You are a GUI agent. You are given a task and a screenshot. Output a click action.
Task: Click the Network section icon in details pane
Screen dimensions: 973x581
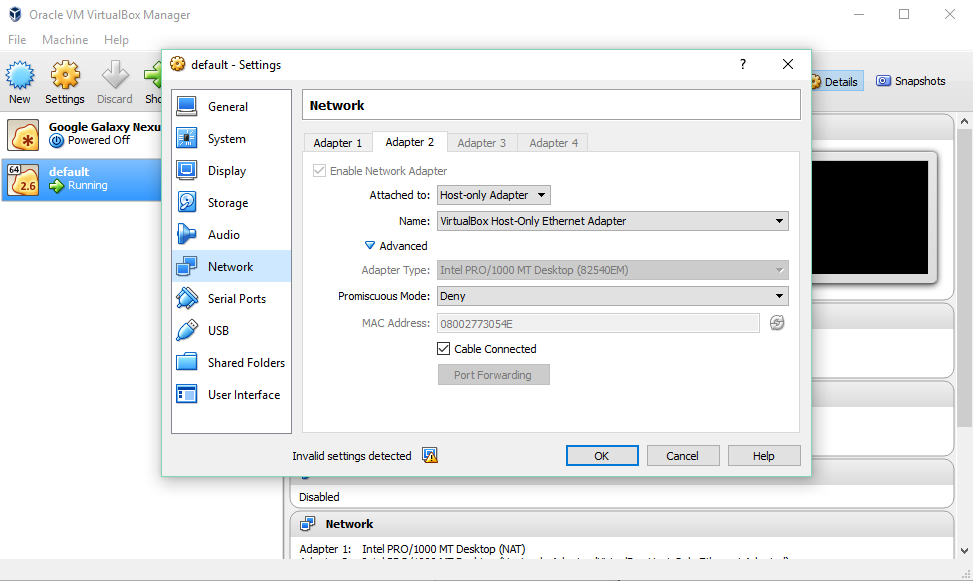point(307,524)
